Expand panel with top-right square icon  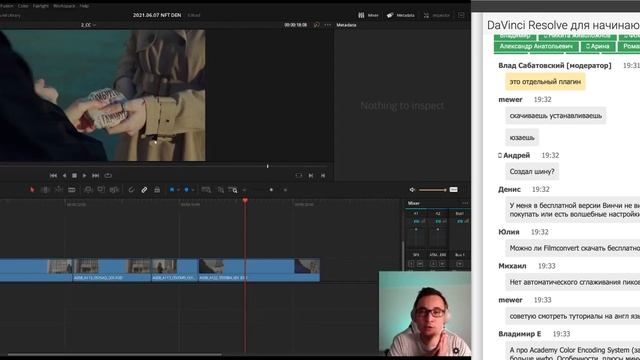pyautogui.click(x=461, y=15)
